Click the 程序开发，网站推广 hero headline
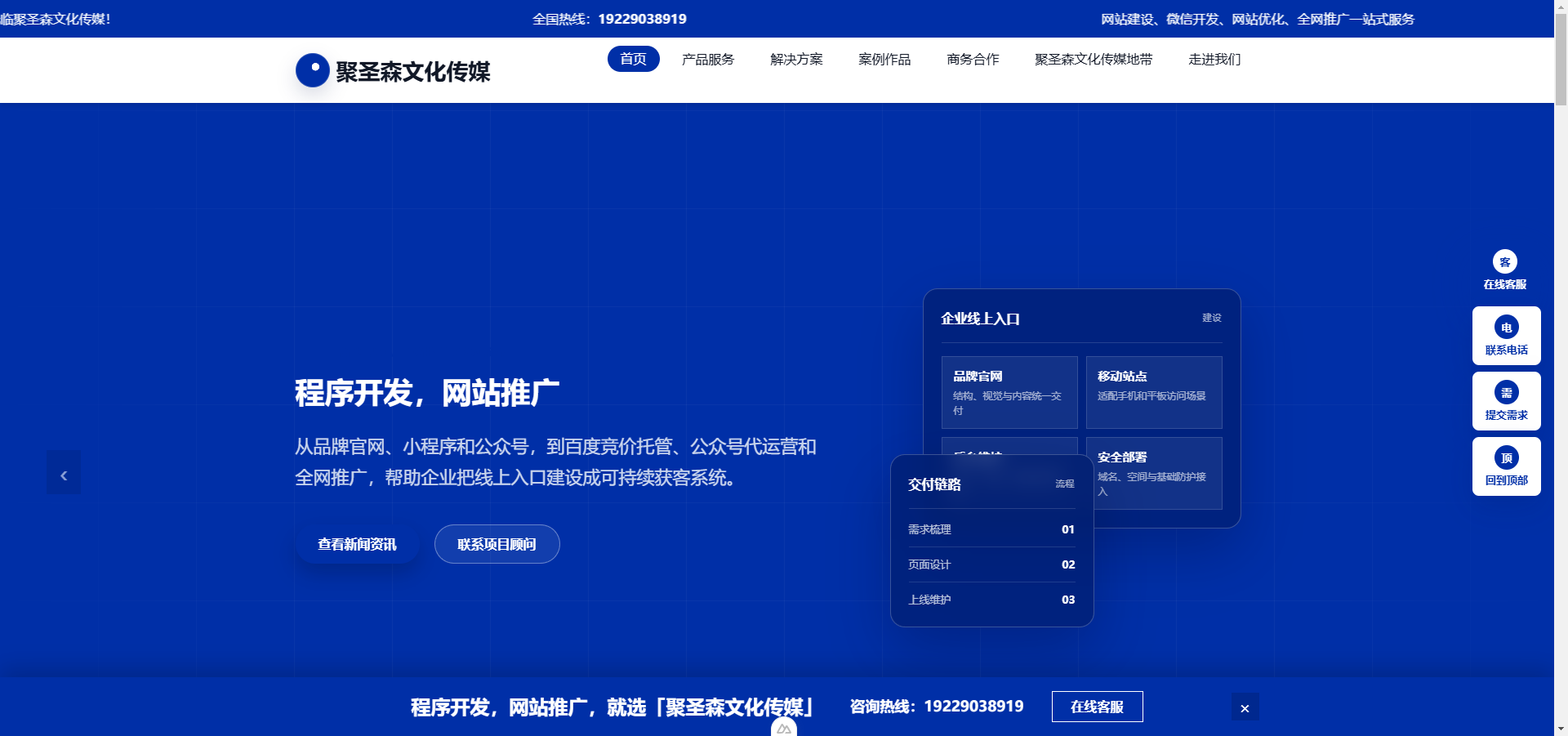Image resolution: width=1568 pixels, height=736 pixels. coord(427,393)
